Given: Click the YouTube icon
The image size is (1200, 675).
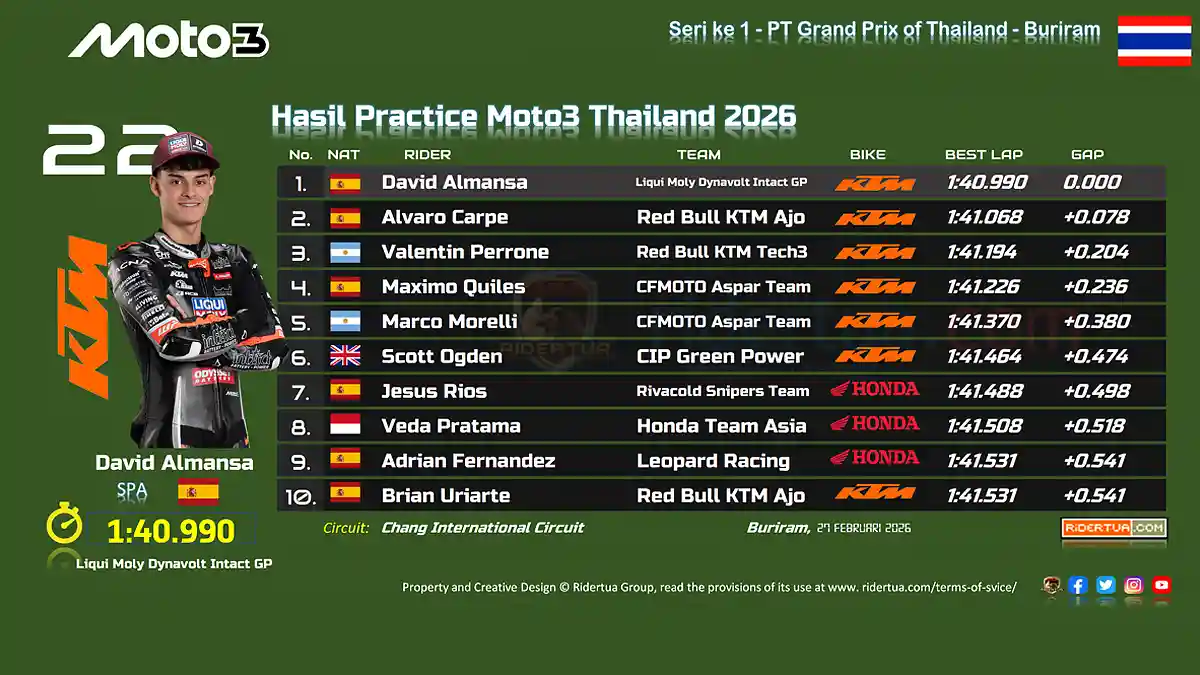Looking at the screenshot, I should pyautogui.click(x=1161, y=586).
